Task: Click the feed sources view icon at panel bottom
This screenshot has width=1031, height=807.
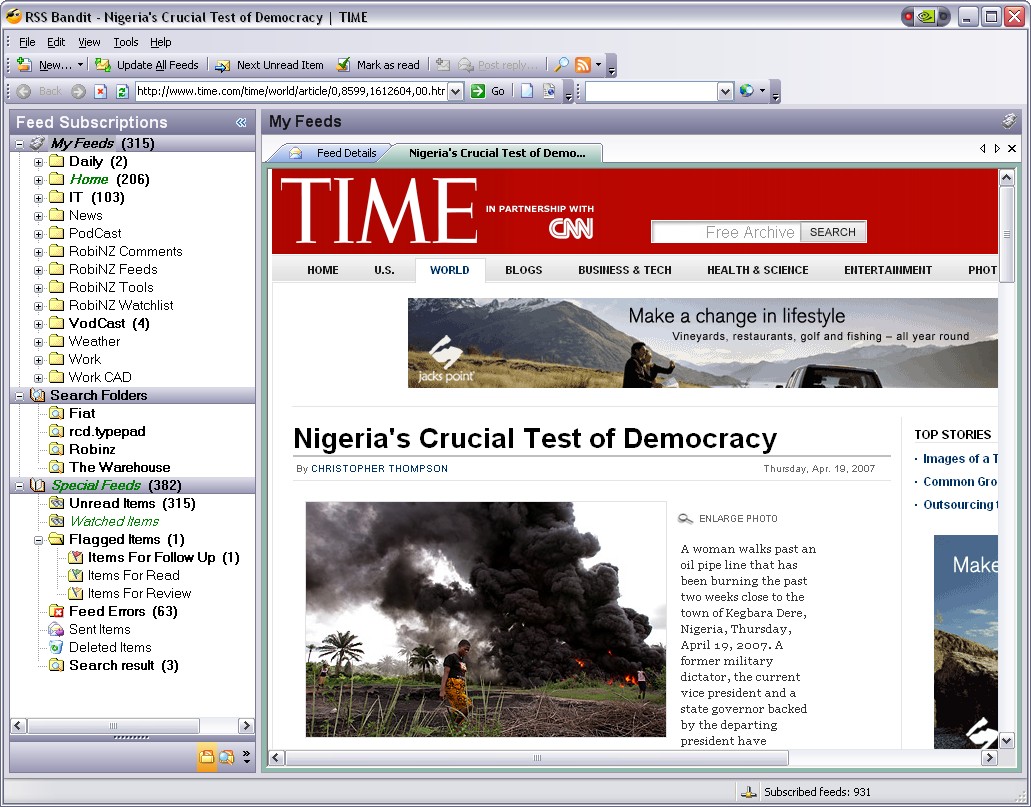Action: 226,757
